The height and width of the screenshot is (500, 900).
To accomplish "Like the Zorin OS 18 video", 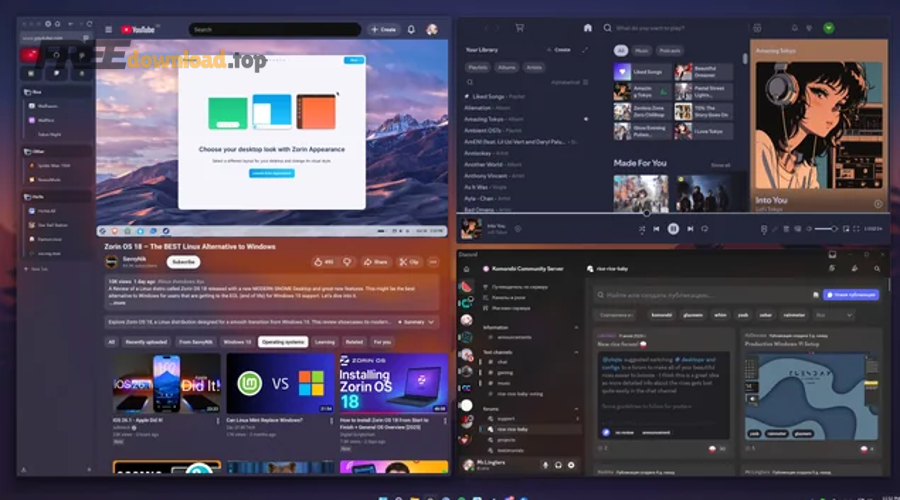I will click(323, 262).
